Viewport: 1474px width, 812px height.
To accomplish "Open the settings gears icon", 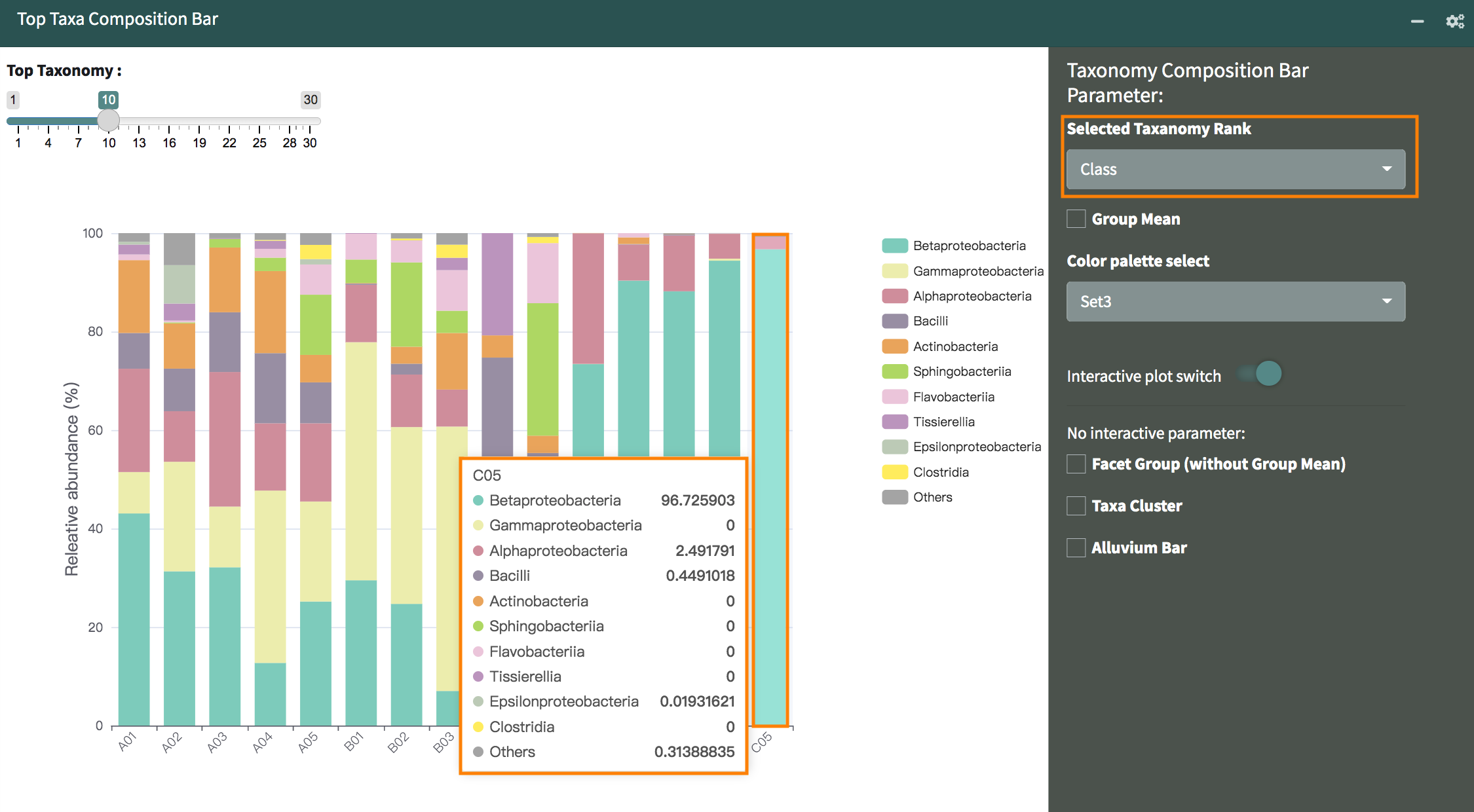I will 1454,21.
